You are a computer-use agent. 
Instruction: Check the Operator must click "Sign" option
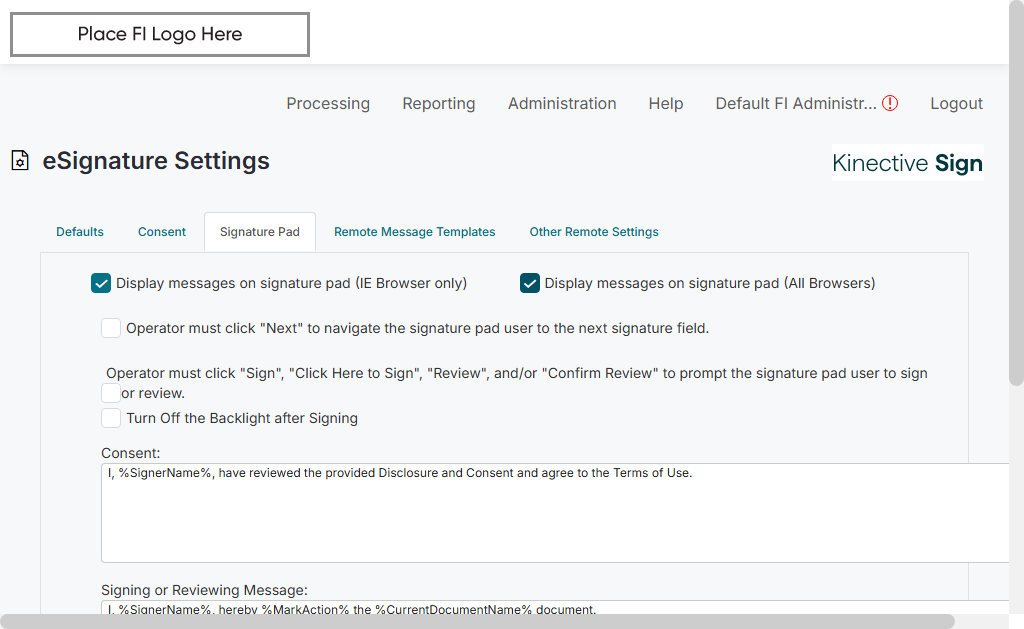click(111, 393)
